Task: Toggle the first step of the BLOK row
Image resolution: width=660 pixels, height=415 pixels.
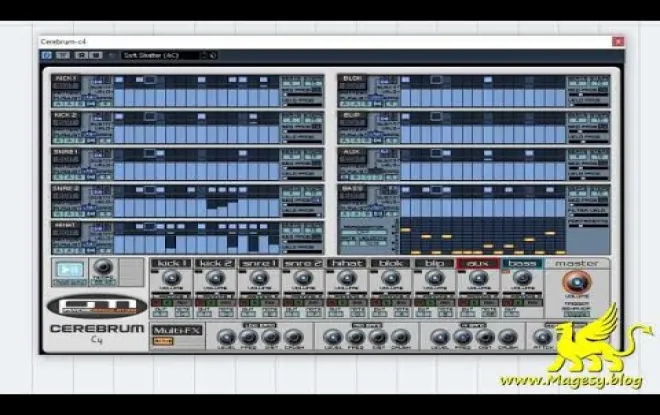Action: tap(405, 80)
